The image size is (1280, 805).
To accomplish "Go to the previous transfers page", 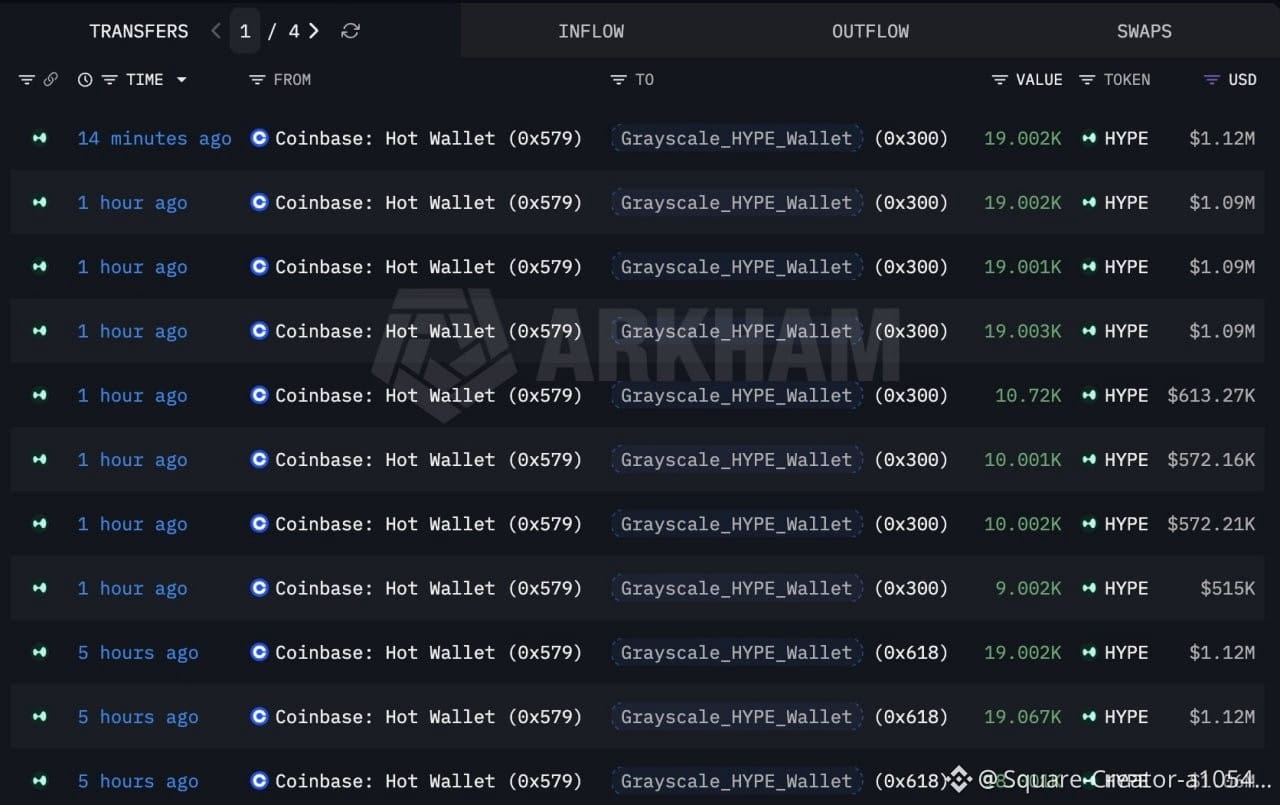I will click(216, 31).
